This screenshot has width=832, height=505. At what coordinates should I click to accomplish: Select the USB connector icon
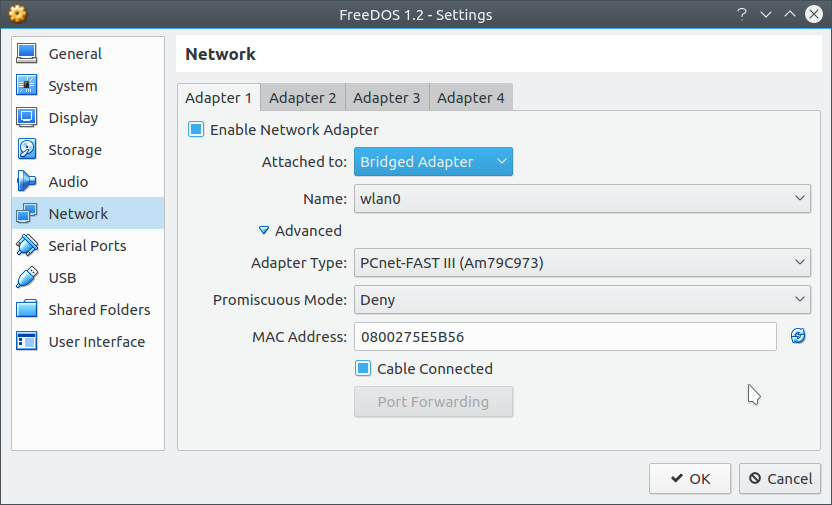pyautogui.click(x=27, y=277)
